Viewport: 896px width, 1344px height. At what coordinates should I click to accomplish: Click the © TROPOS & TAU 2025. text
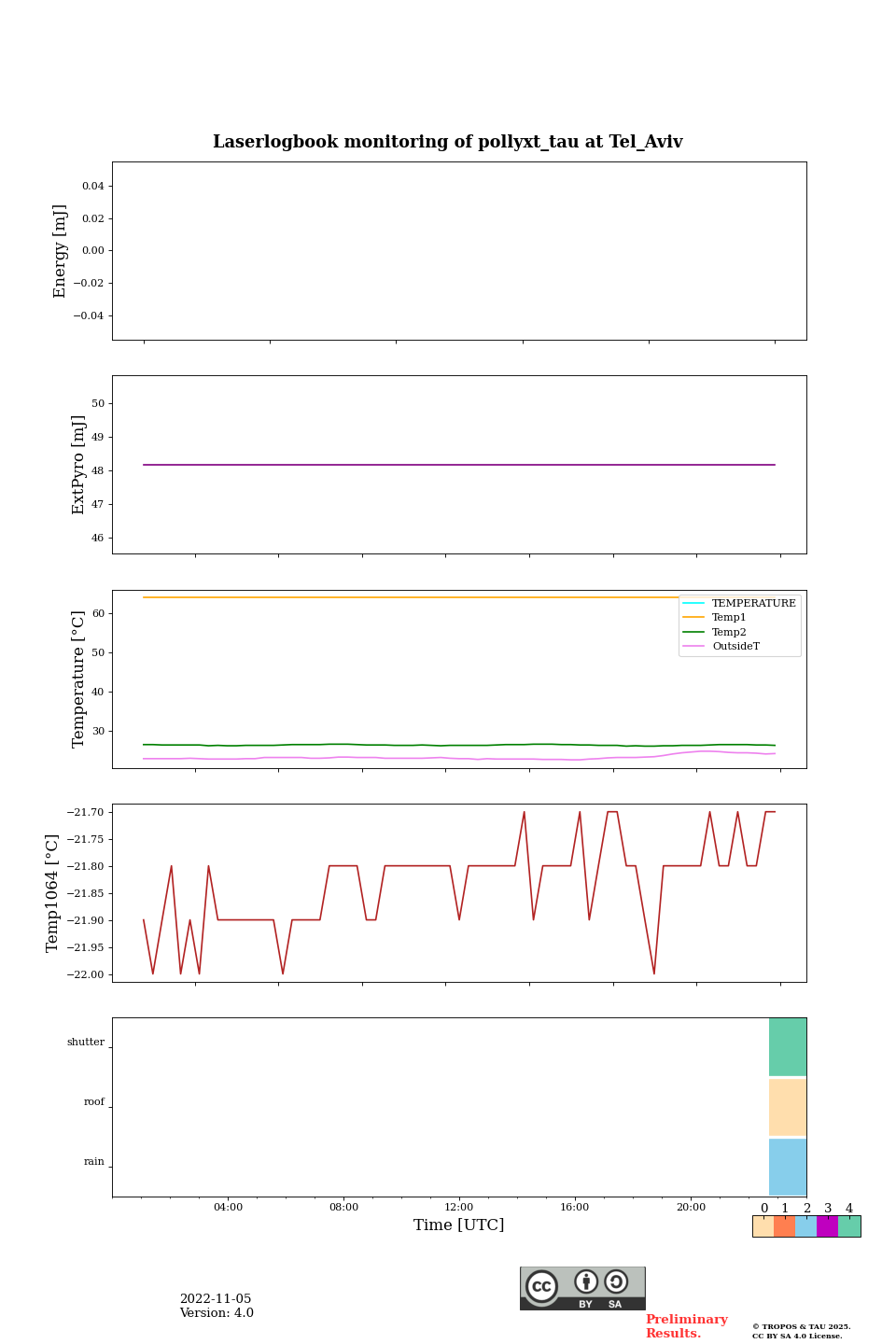coord(802,1326)
